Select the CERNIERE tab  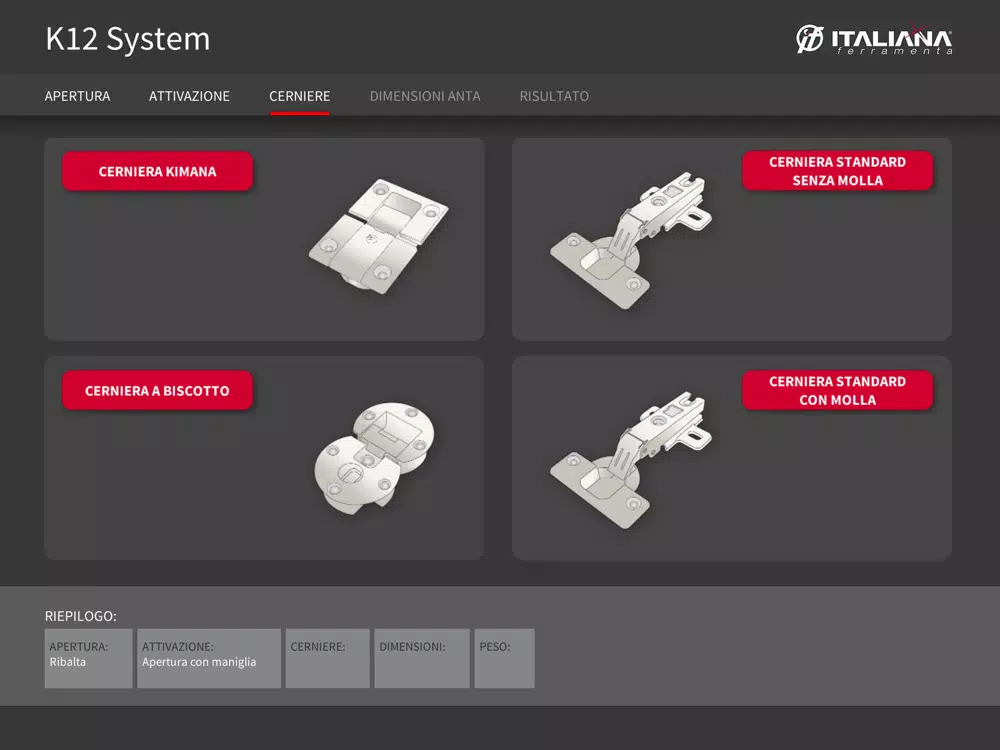[300, 96]
